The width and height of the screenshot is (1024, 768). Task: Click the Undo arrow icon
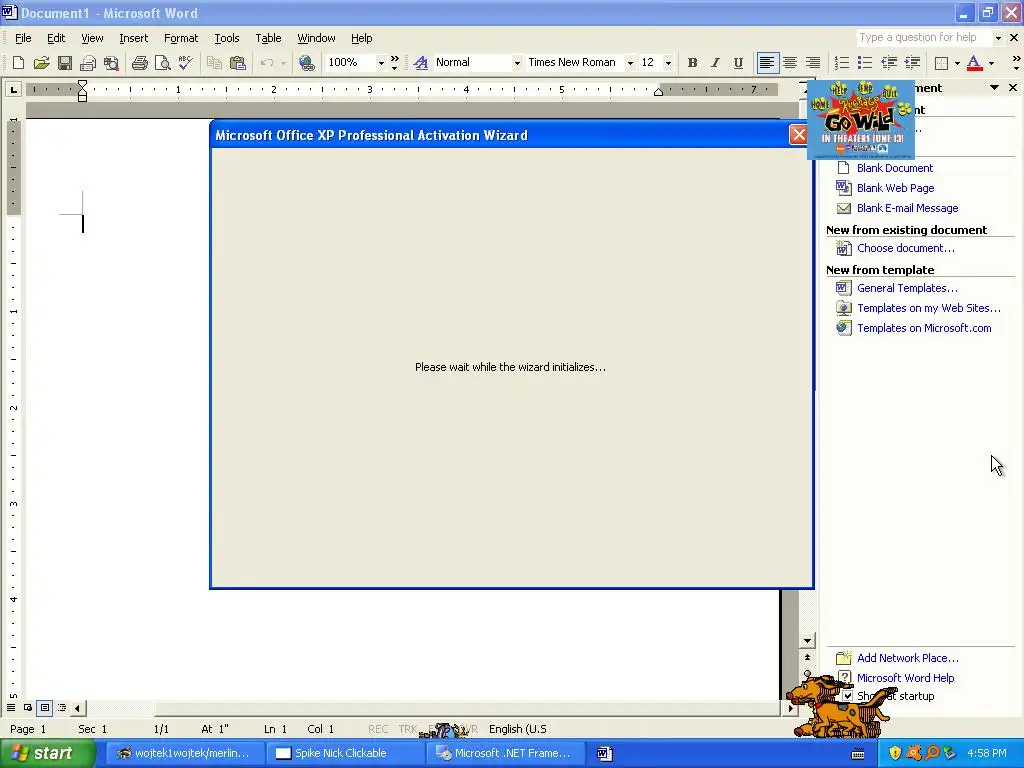coord(266,63)
